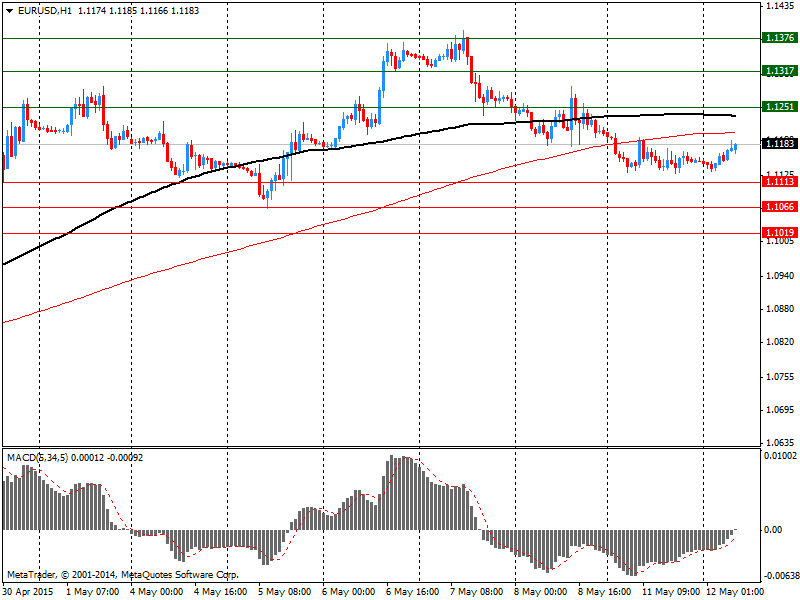Click the open price value 1.1174

[x=92, y=11]
